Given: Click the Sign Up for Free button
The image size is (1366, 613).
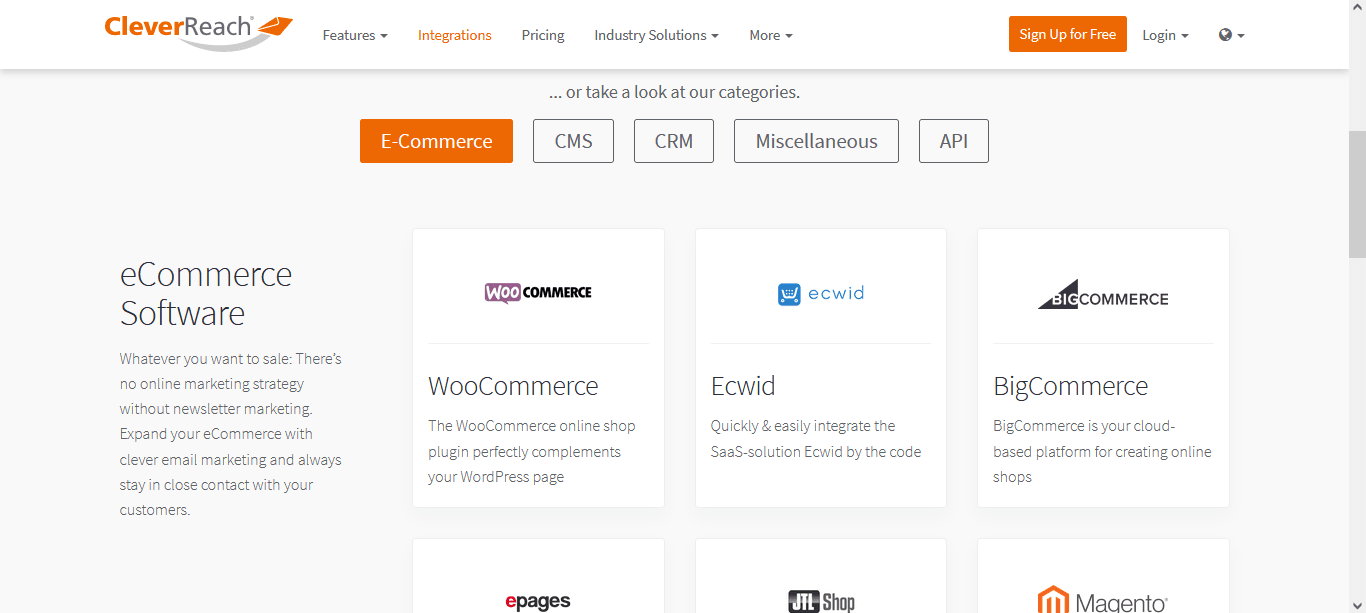Looking at the screenshot, I should [x=1068, y=34].
